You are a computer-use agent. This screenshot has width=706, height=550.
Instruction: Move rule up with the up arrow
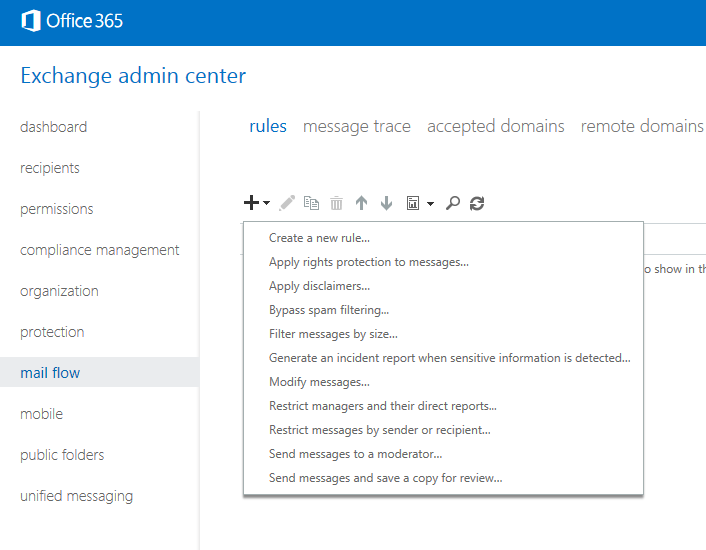pos(361,203)
